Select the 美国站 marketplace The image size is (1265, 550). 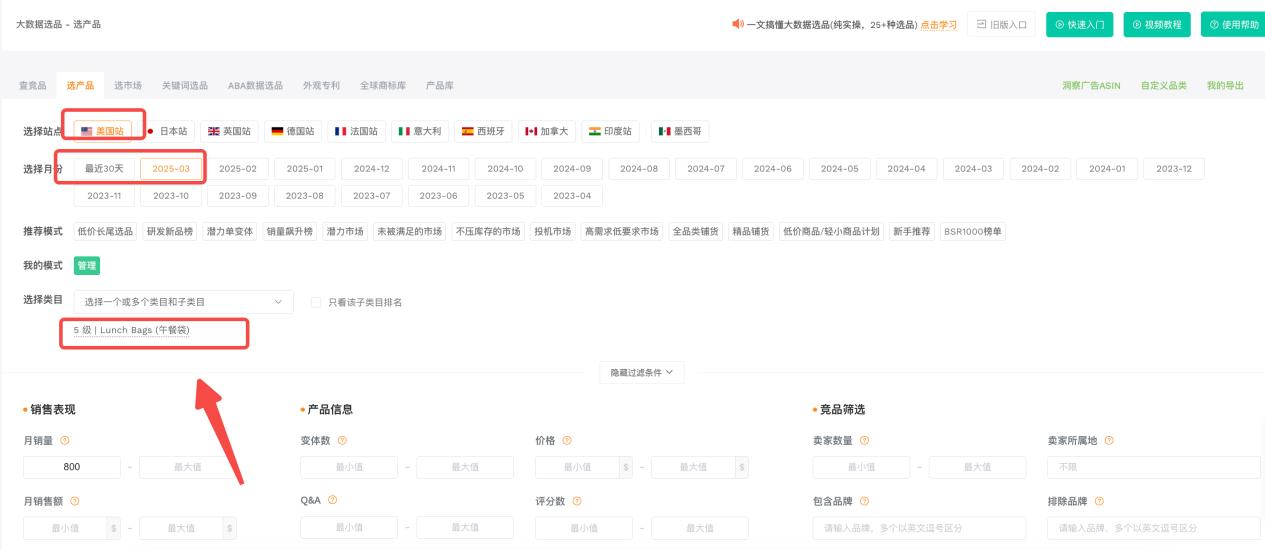[x=103, y=131]
